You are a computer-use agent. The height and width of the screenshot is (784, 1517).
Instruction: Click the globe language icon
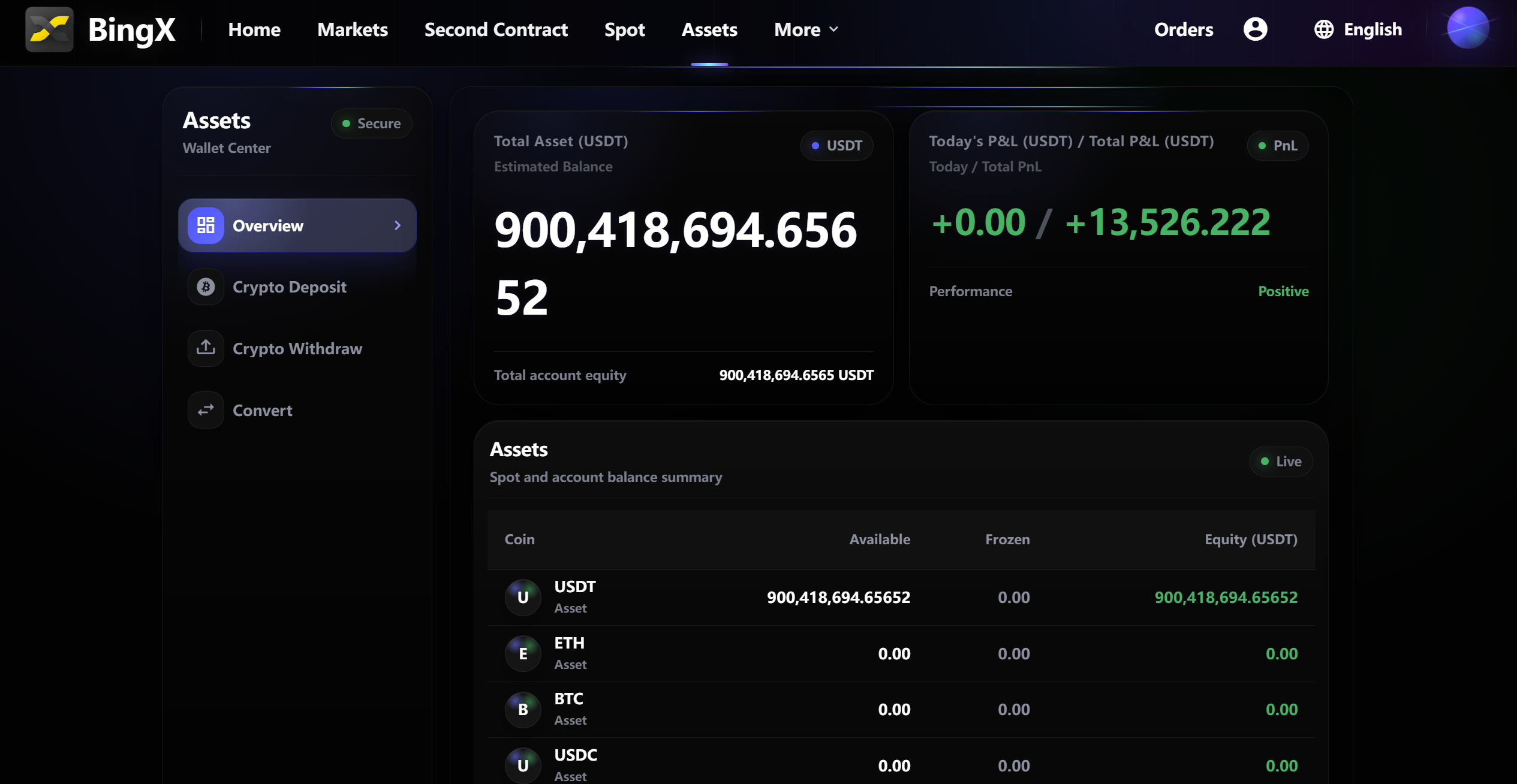(1324, 29)
